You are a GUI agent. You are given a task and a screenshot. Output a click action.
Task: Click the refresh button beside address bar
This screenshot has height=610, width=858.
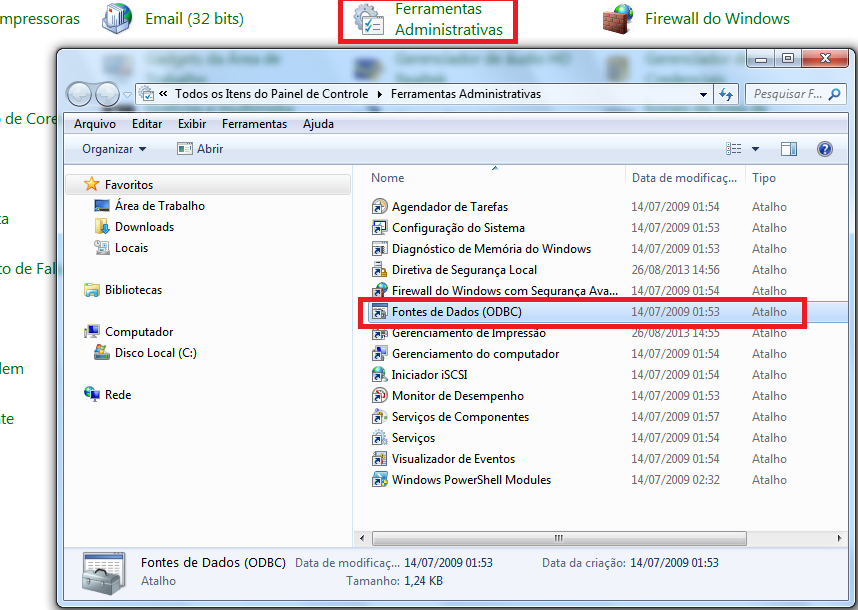tap(726, 94)
